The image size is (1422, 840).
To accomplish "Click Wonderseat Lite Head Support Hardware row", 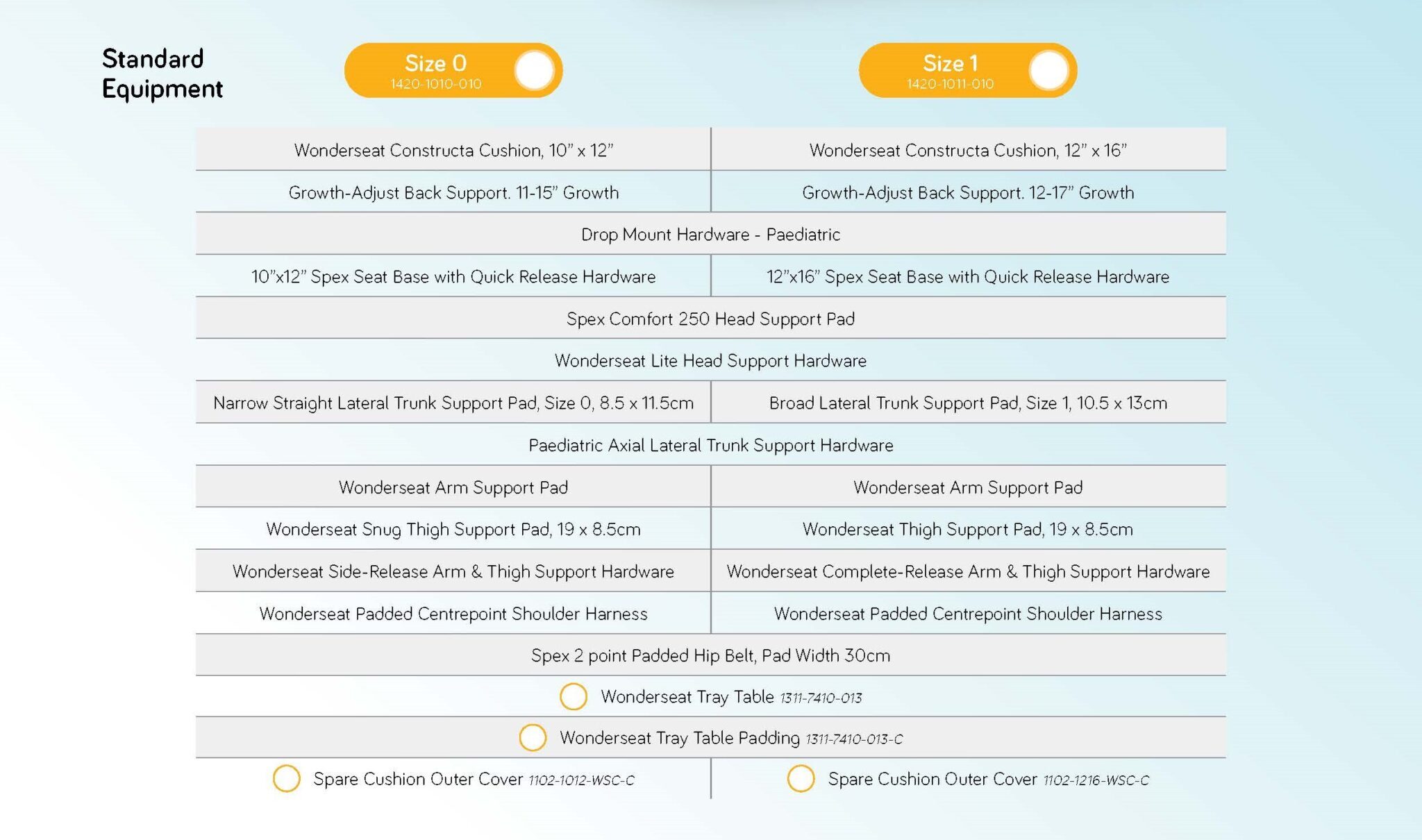I will click(x=710, y=360).
